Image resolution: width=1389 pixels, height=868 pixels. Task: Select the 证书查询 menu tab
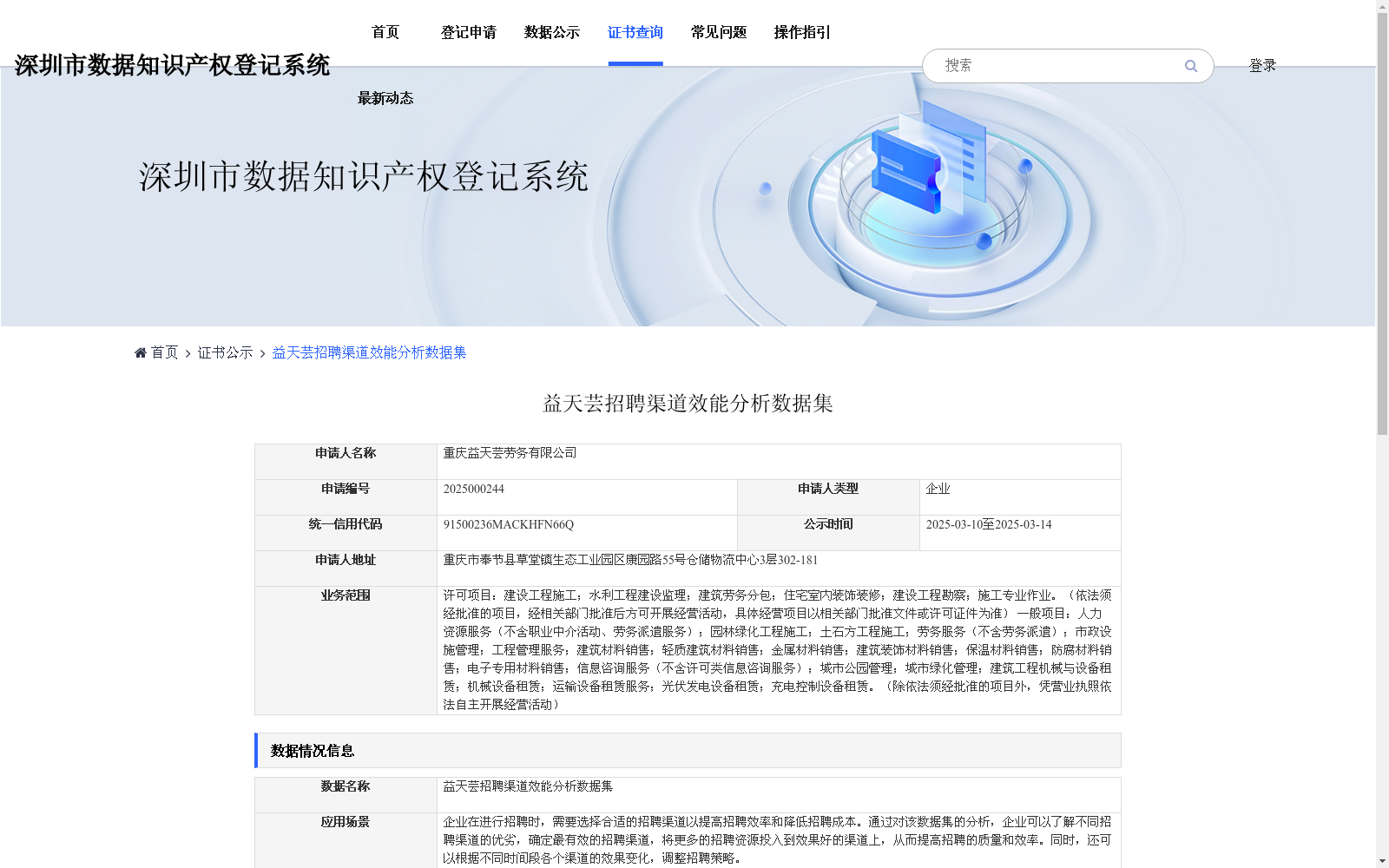[635, 32]
